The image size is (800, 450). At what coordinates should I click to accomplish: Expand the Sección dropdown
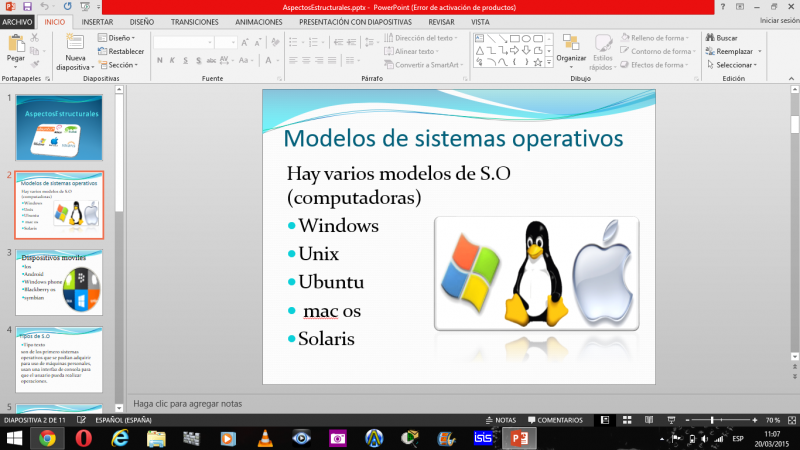pos(118,65)
